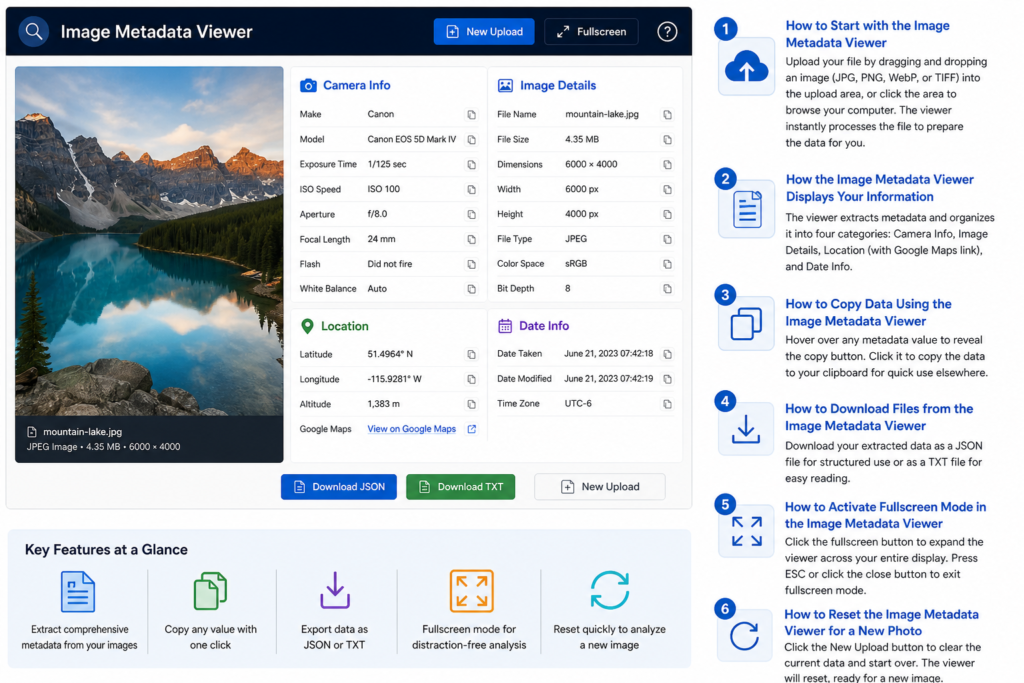Click the 1/125 sec exposure value

click(x=387, y=164)
